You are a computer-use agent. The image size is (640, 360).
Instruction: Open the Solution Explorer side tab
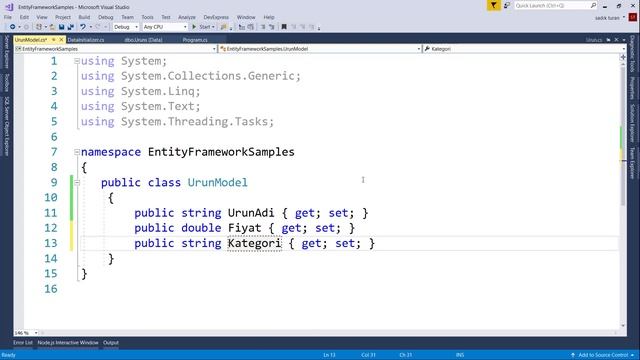[x=633, y=123]
